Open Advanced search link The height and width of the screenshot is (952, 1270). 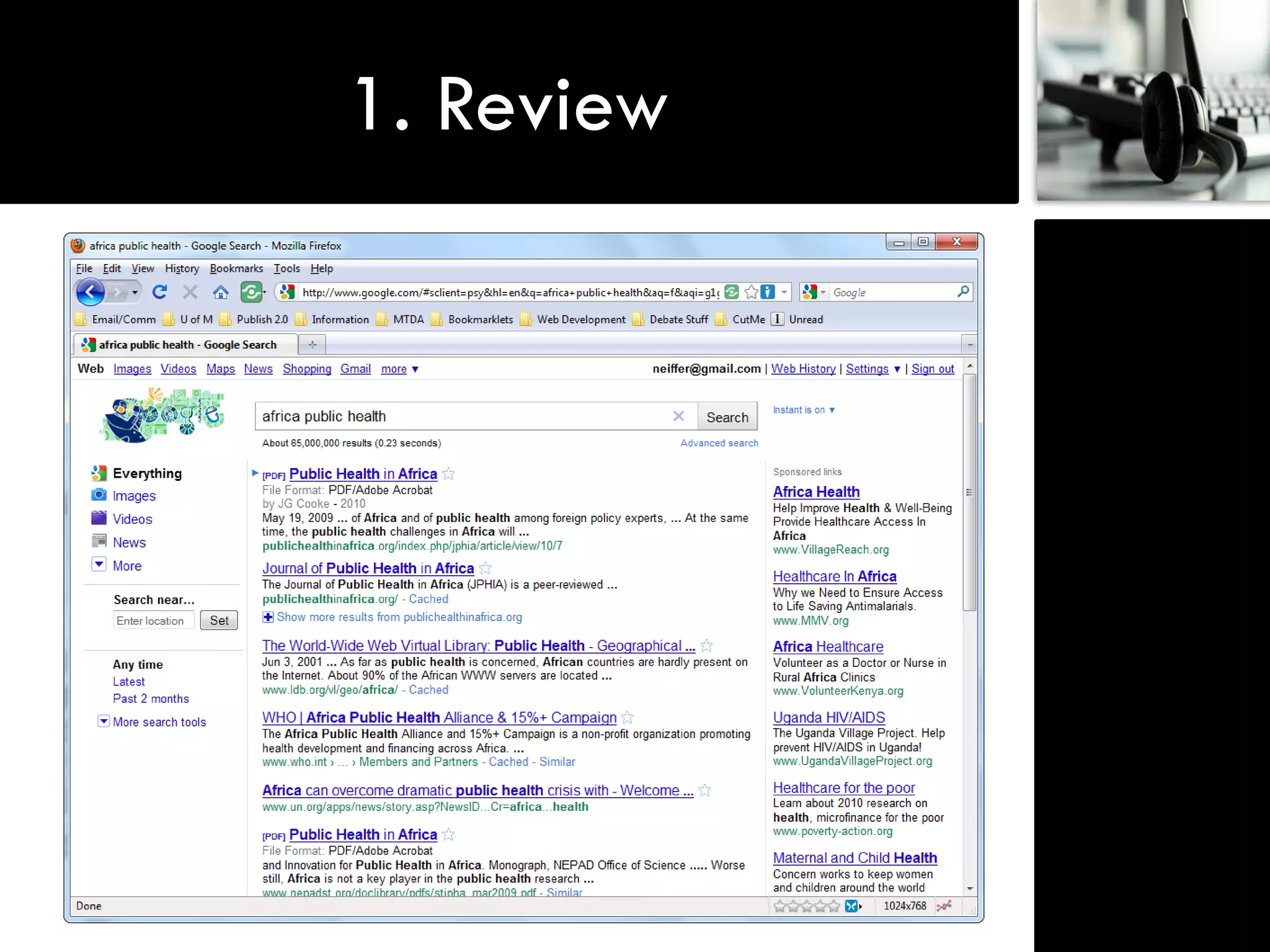click(719, 443)
